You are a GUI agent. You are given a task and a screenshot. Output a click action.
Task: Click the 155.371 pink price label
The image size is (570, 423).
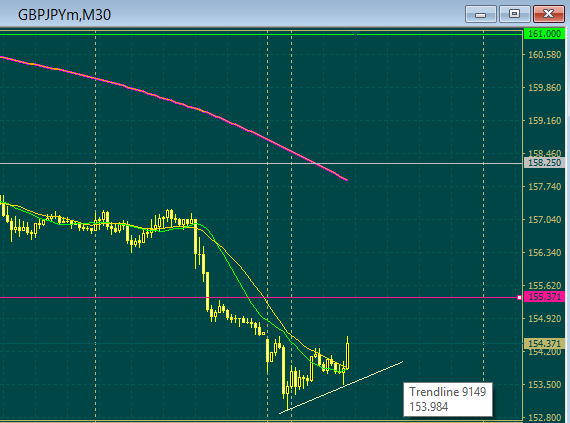[544, 297]
